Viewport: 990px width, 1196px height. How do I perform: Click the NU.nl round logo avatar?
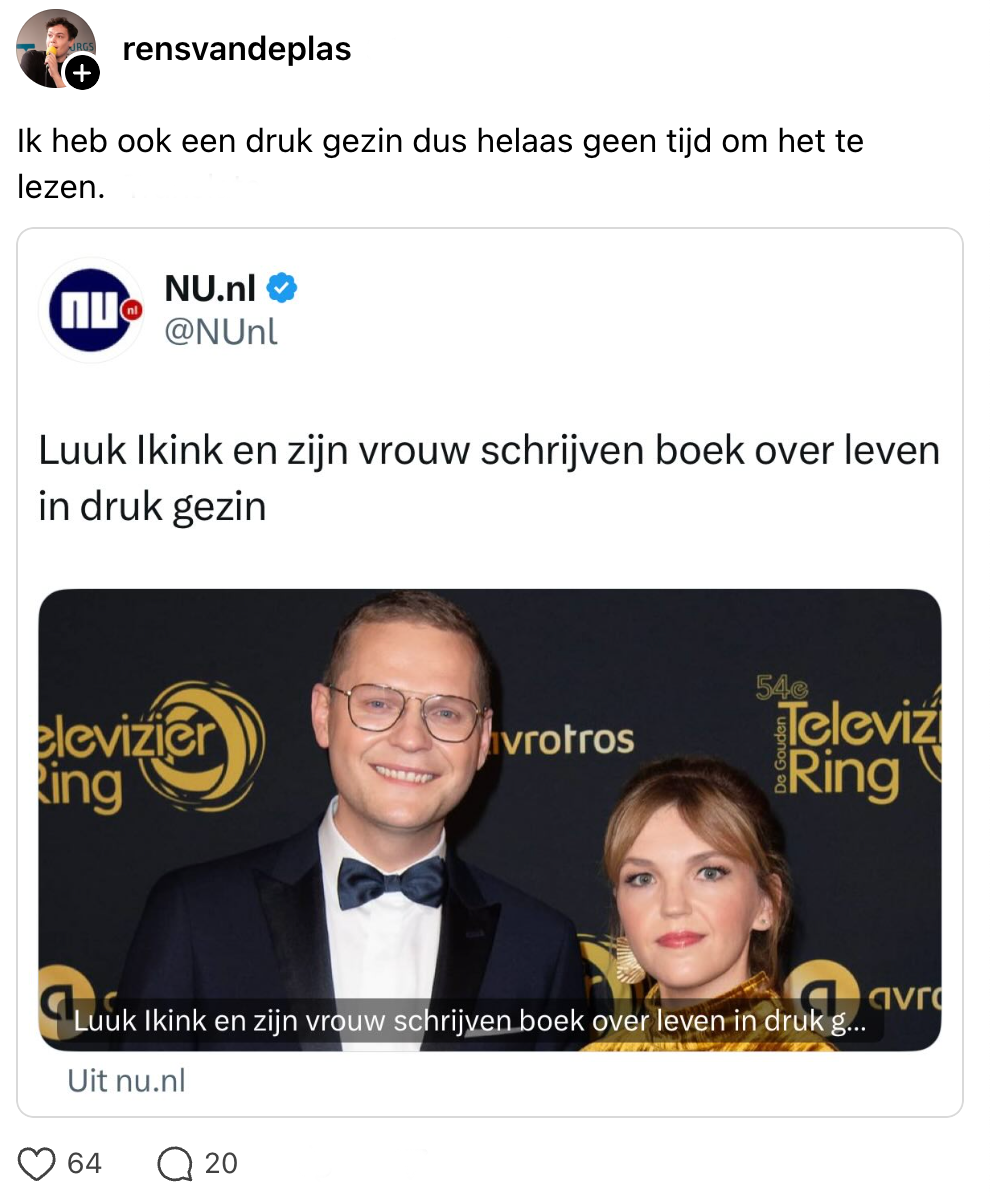pos(92,310)
